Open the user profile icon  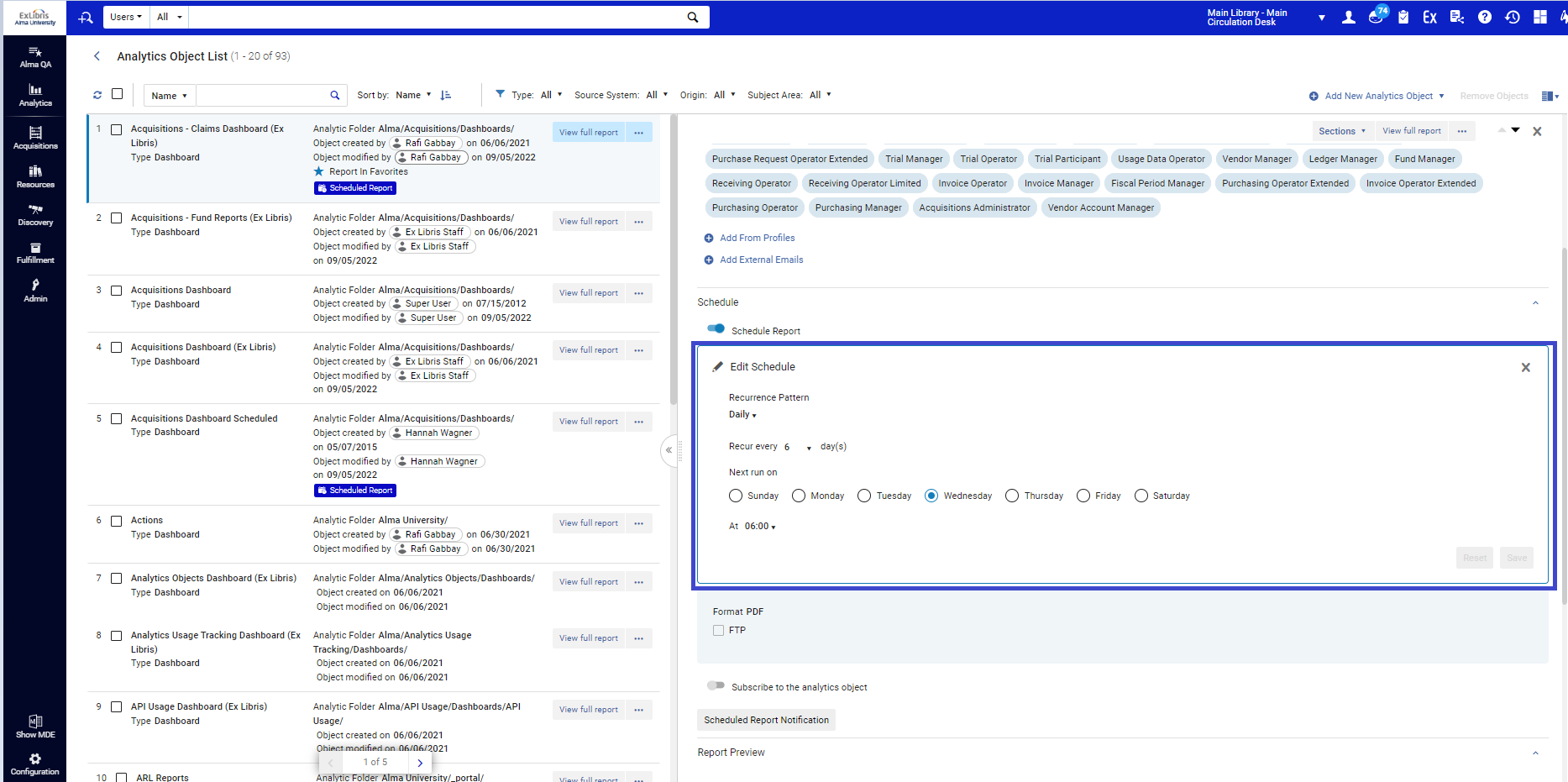tap(1349, 17)
